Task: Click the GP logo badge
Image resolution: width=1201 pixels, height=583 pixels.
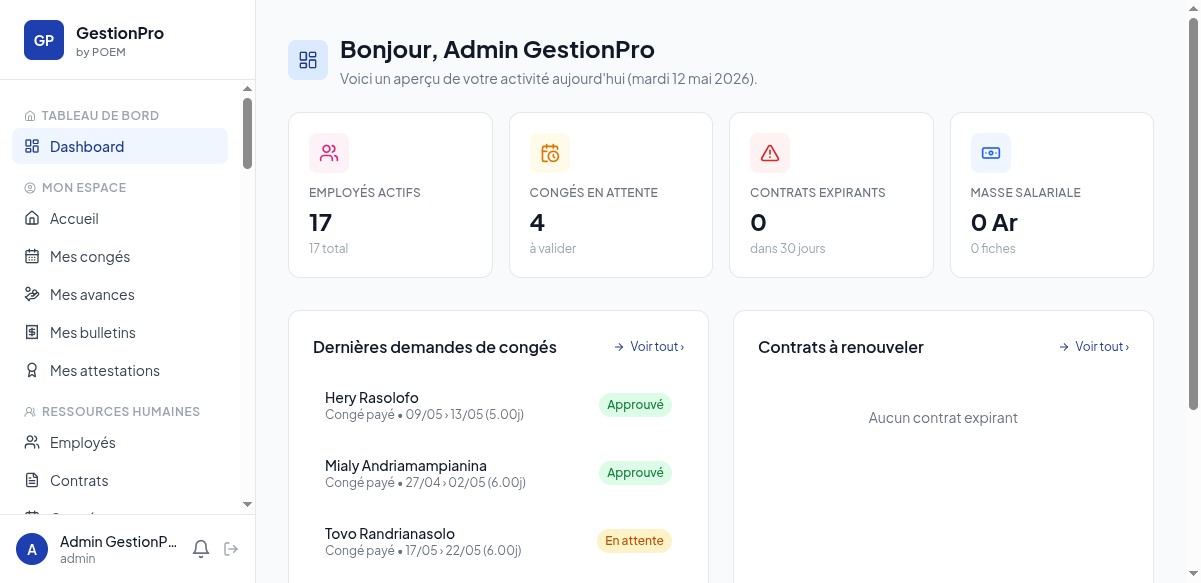Action: (x=44, y=40)
